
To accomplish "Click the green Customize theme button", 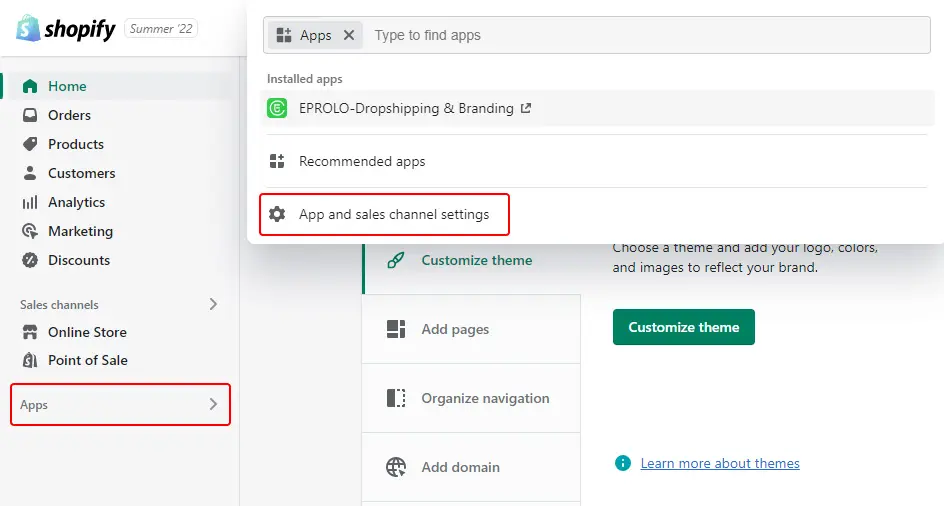I will pos(683,327).
